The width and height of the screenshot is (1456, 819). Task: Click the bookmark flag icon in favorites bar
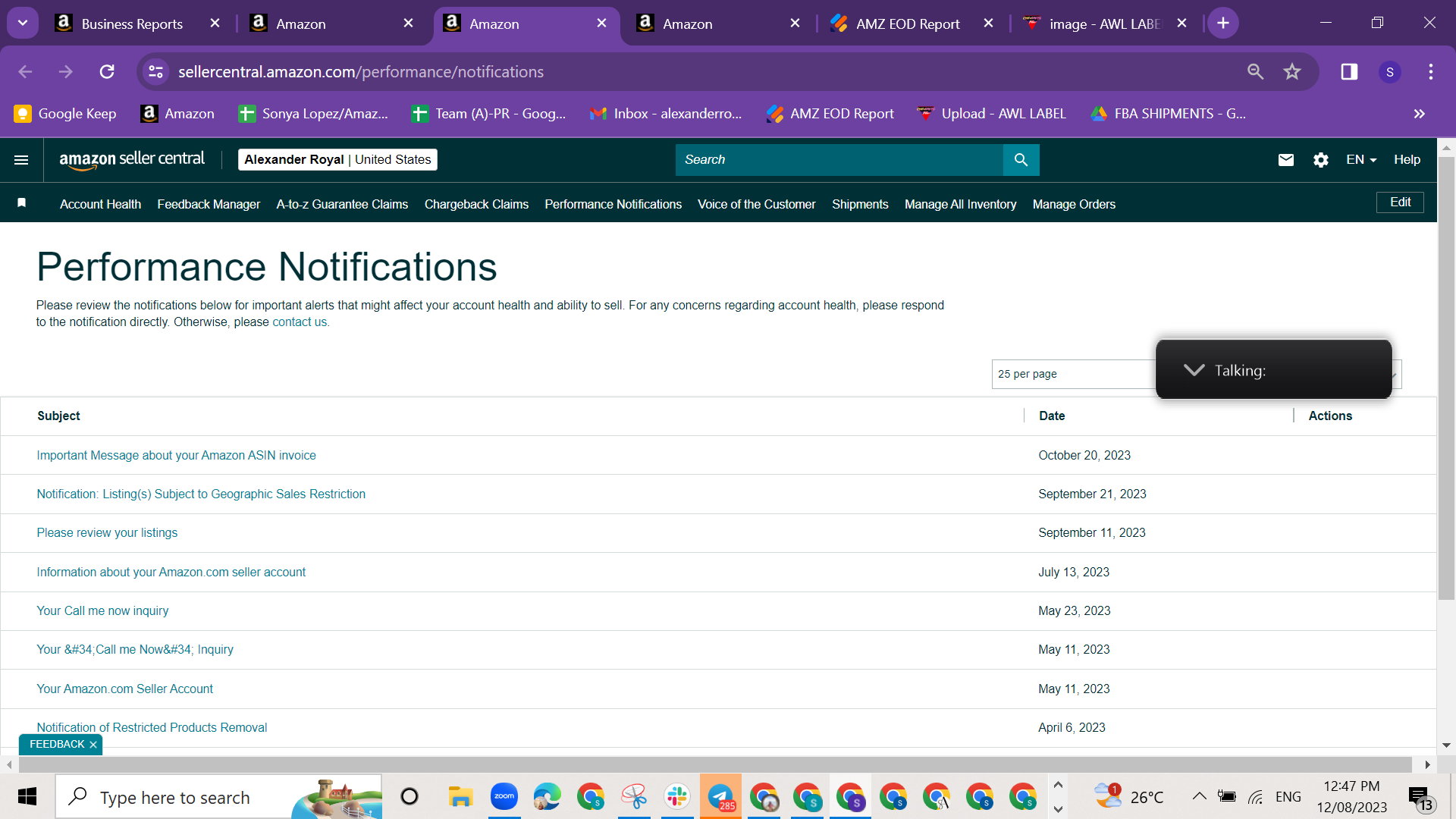tap(22, 202)
